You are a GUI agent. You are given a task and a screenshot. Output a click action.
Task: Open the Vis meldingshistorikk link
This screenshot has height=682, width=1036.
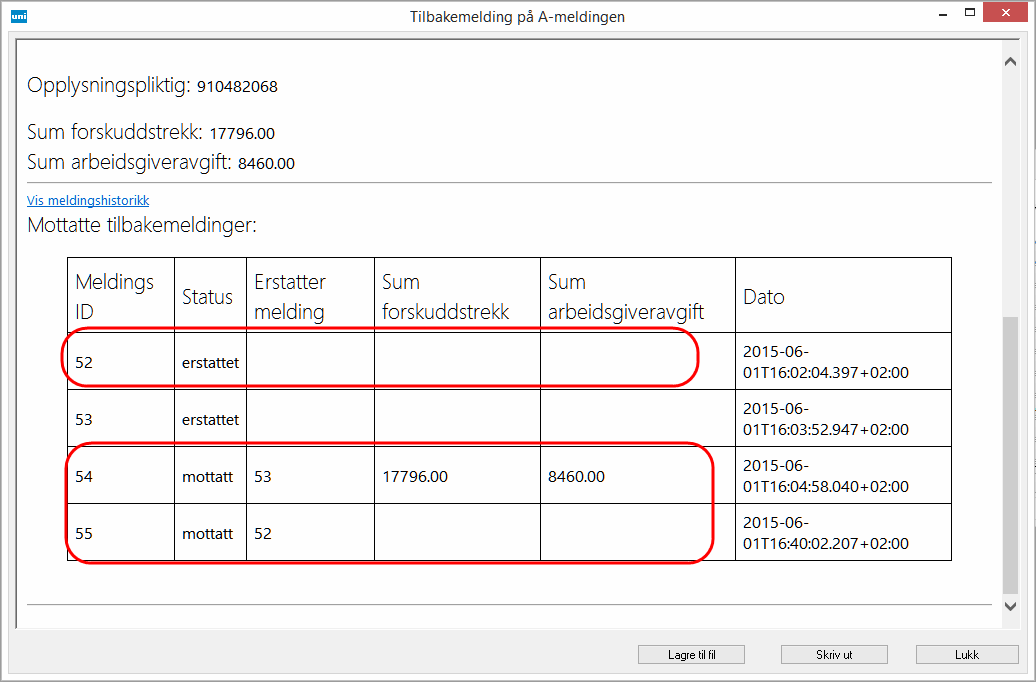pyautogui.click(x=88, y=201)
